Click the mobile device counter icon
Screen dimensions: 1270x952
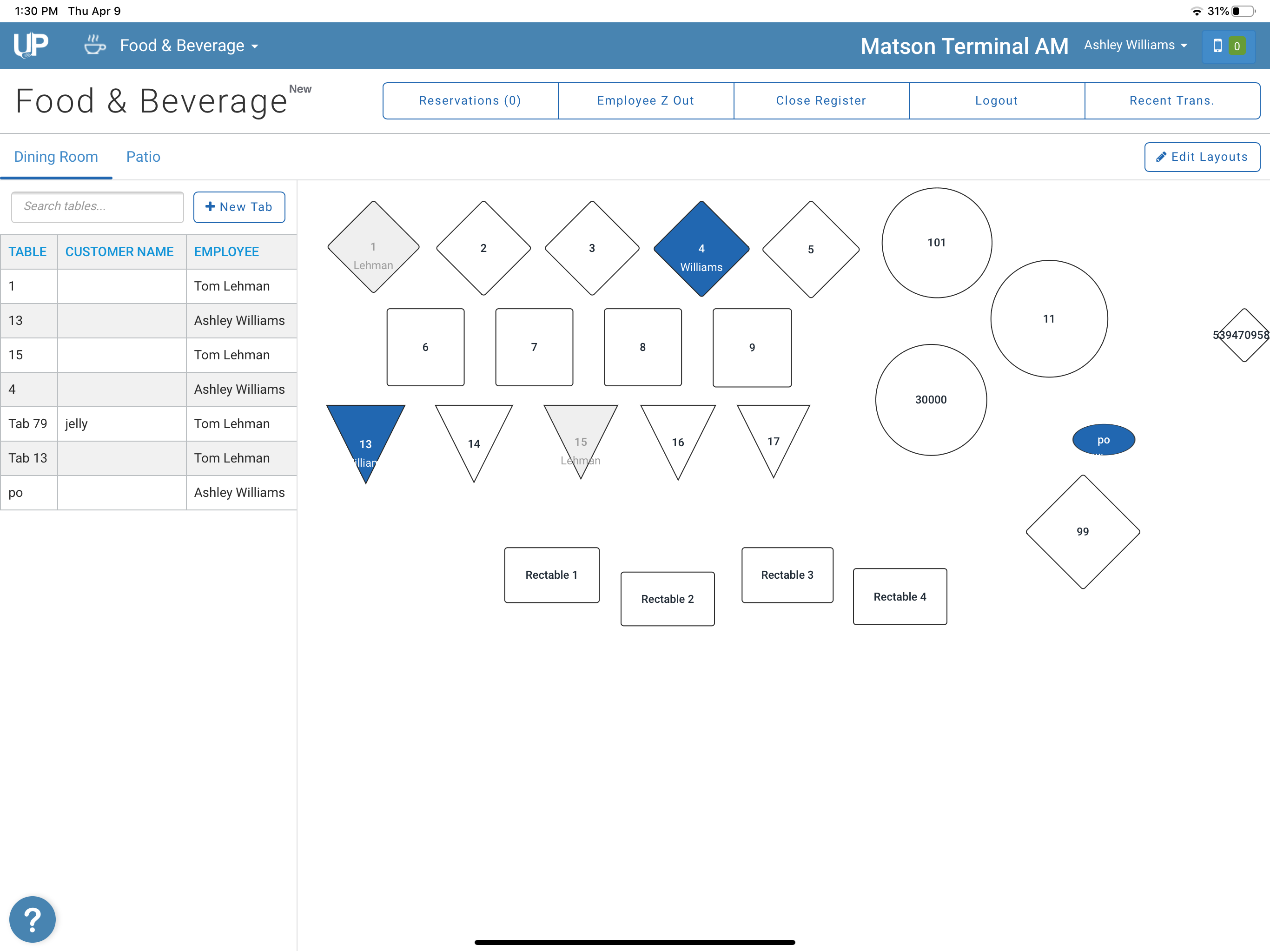1228,46
